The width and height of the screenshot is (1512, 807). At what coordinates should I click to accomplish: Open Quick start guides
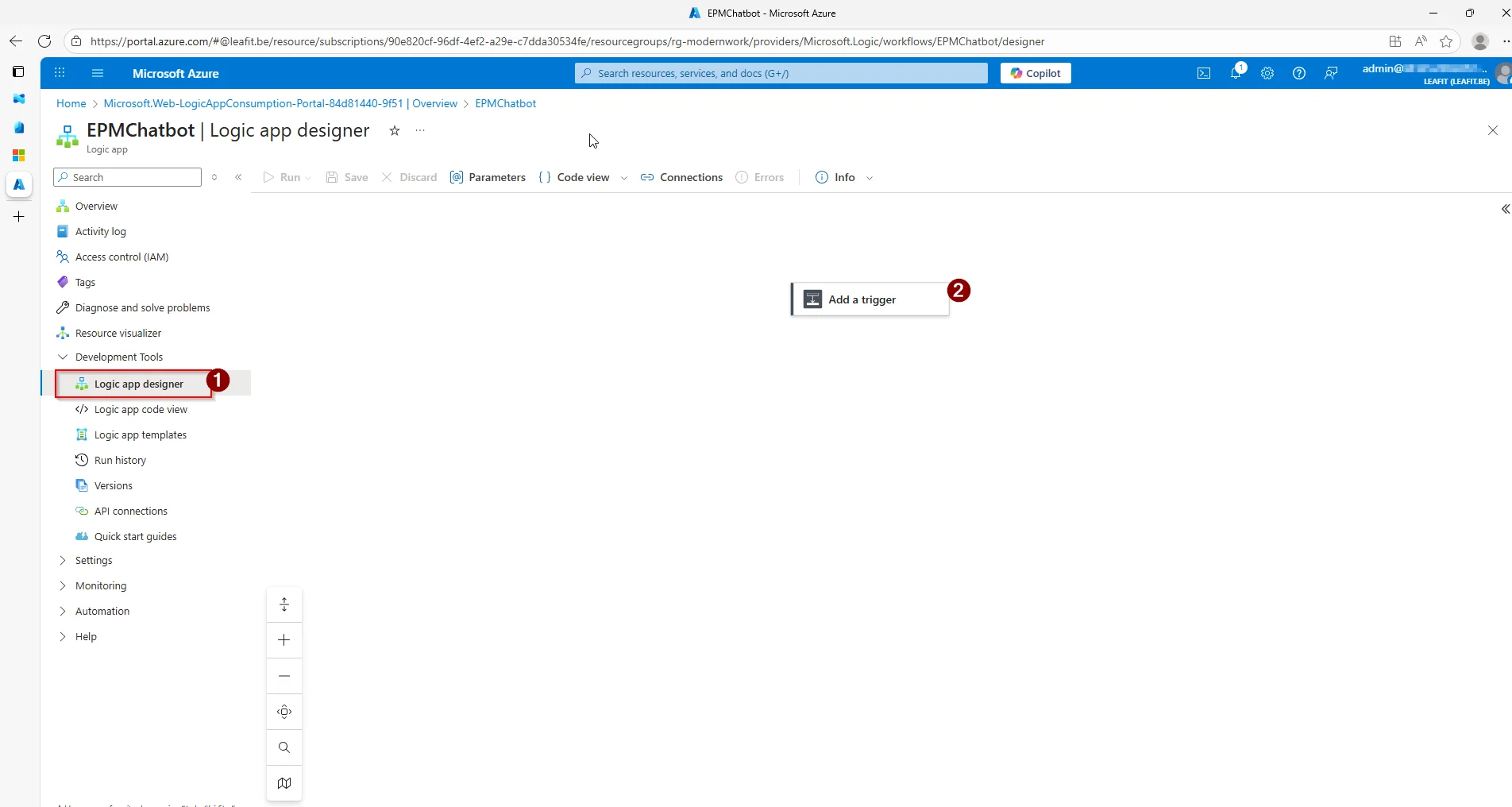(x=135, y=536)
